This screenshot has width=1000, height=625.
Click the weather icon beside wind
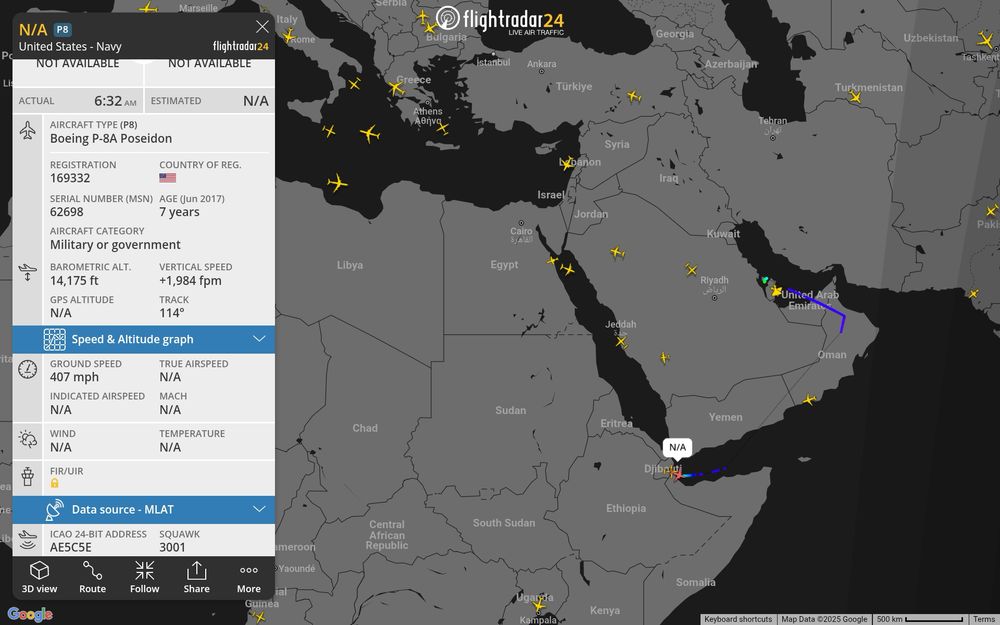pyautogui.click(x=27, y=439)
